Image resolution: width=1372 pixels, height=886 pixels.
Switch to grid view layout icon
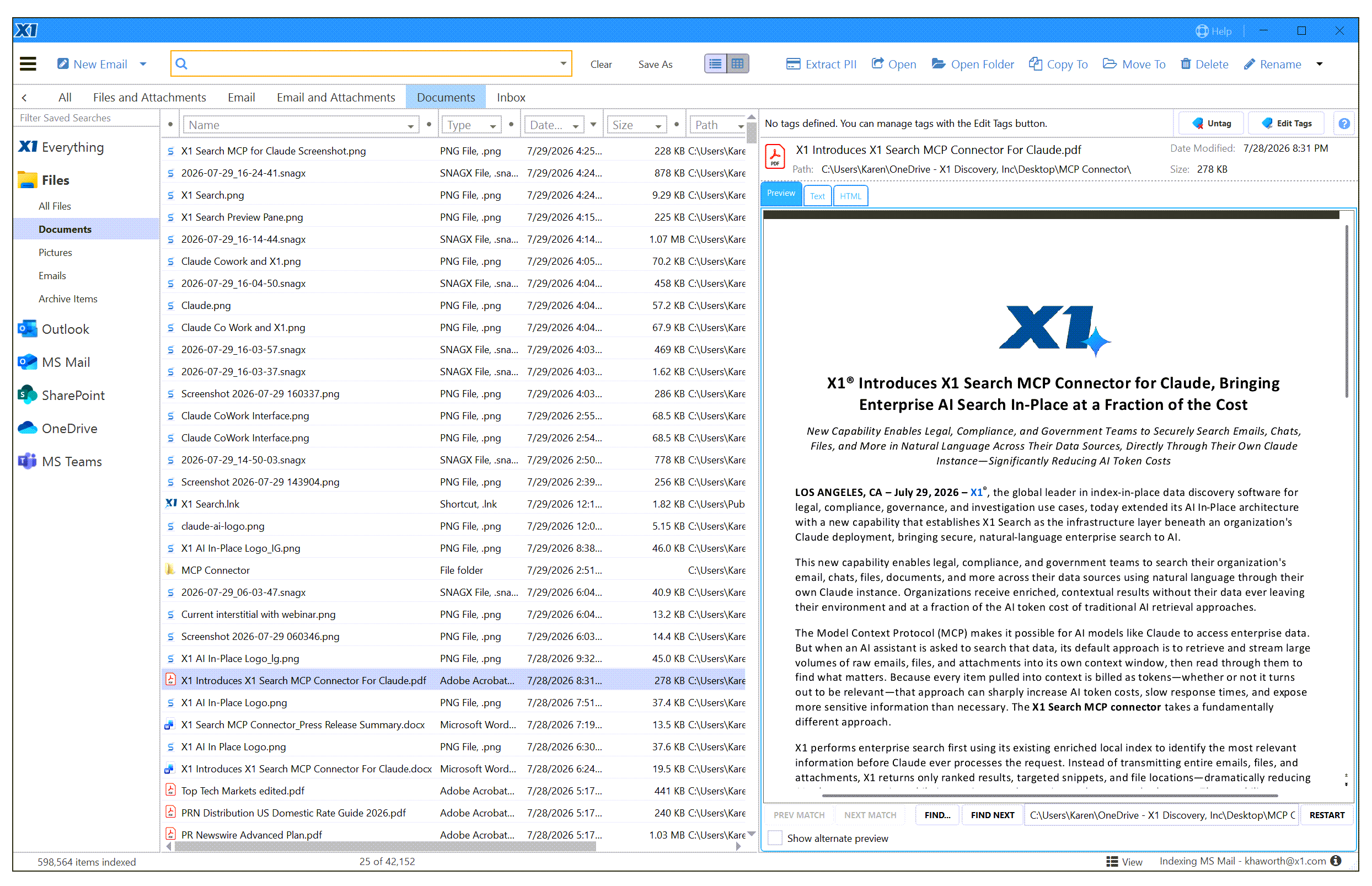pyautogui.click(x=737, y=64)
